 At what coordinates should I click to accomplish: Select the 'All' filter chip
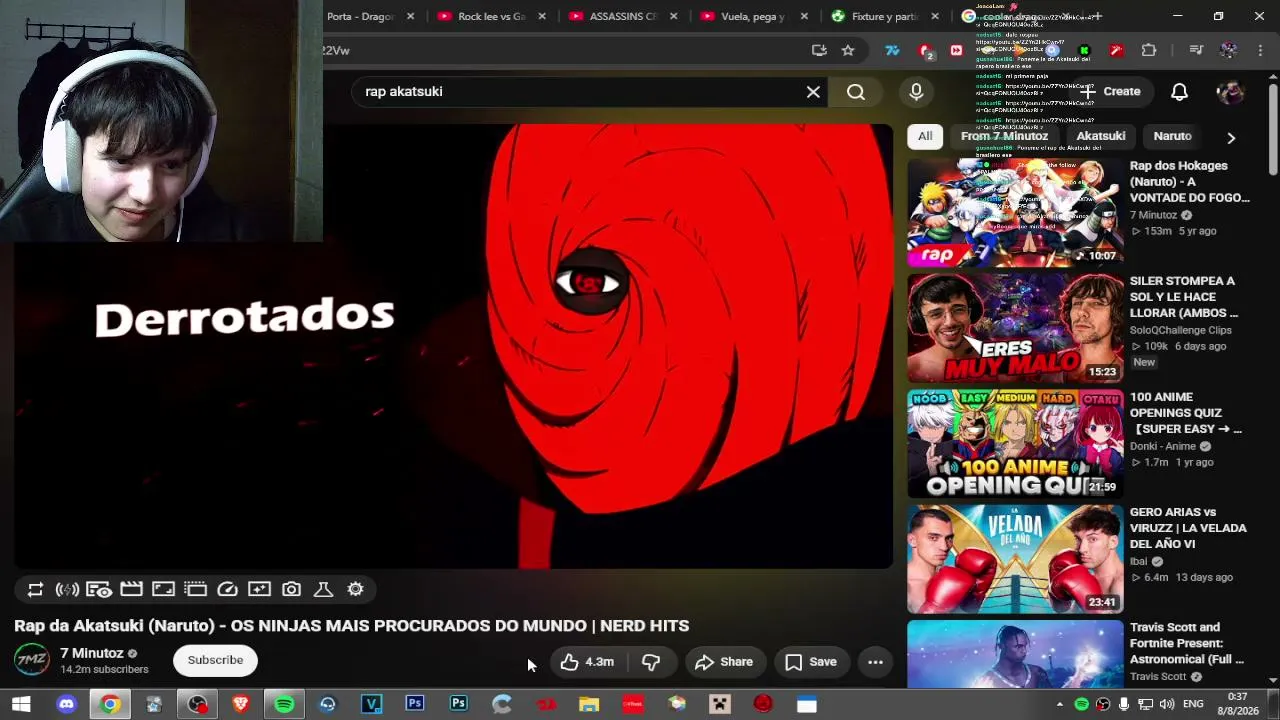pos(925,136)
